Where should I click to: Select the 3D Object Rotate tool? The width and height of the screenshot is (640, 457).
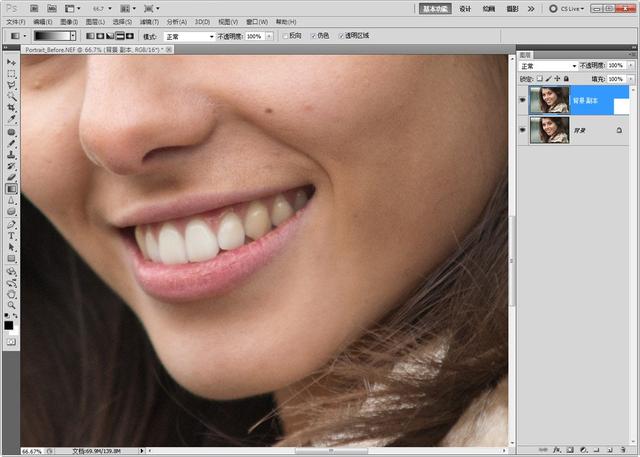tap(11, 271)
